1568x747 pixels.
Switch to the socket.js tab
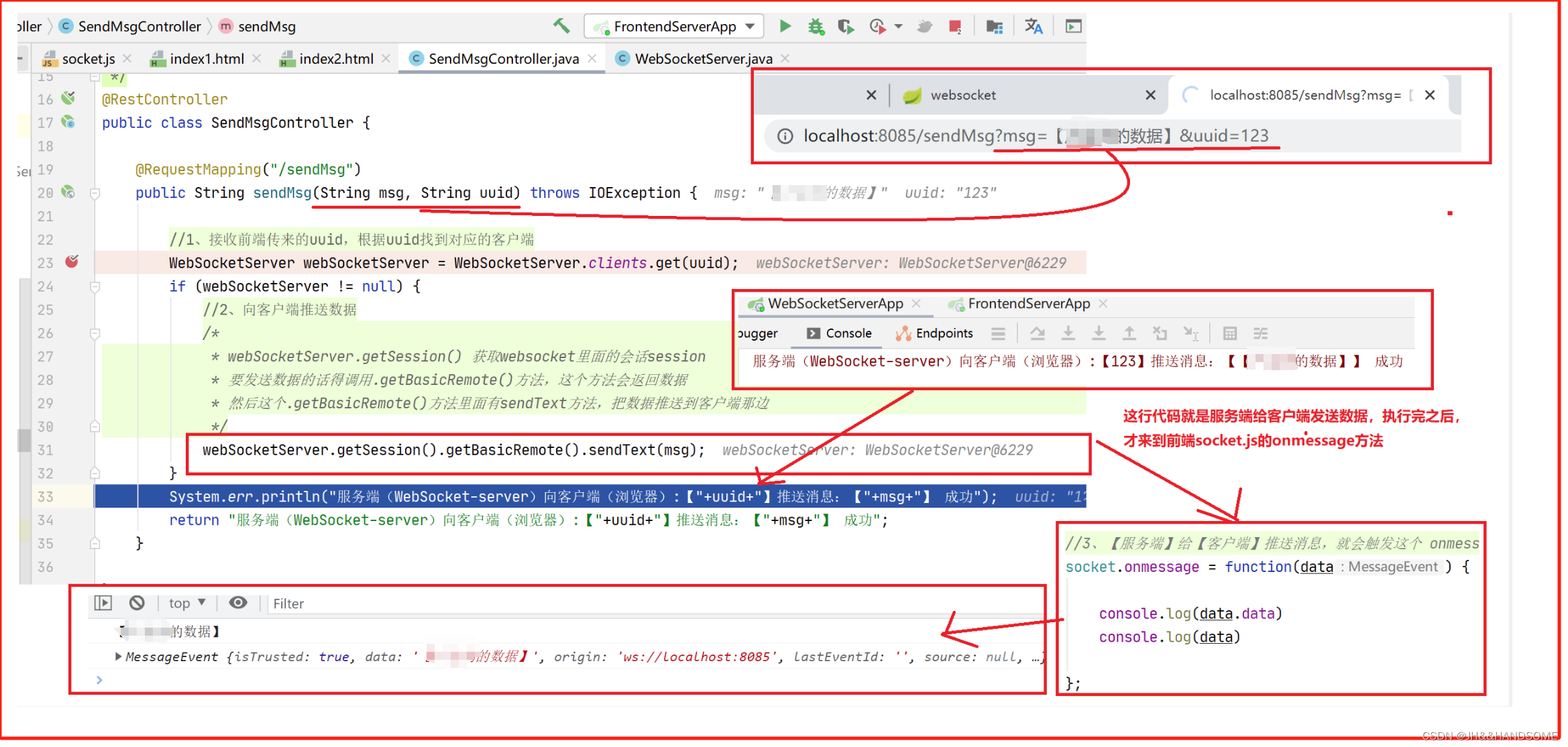pos(81,57)
